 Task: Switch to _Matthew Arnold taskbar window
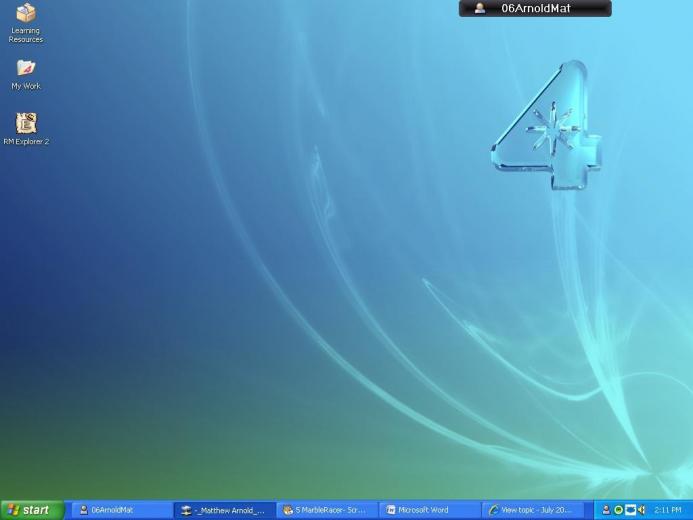(225, 510)
